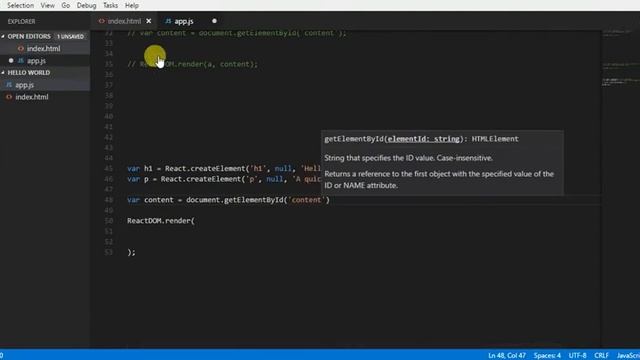Open the Tasks menu
Viewport: 640px width, 360px height.
click(x=110, y=5)
